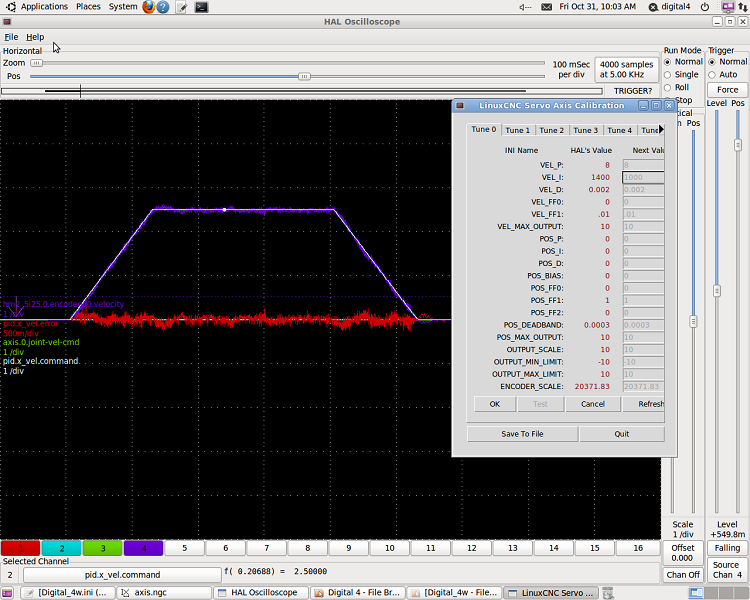Quit the calibration window
This screenshot has width=750, height=600.
coord(622,434)
